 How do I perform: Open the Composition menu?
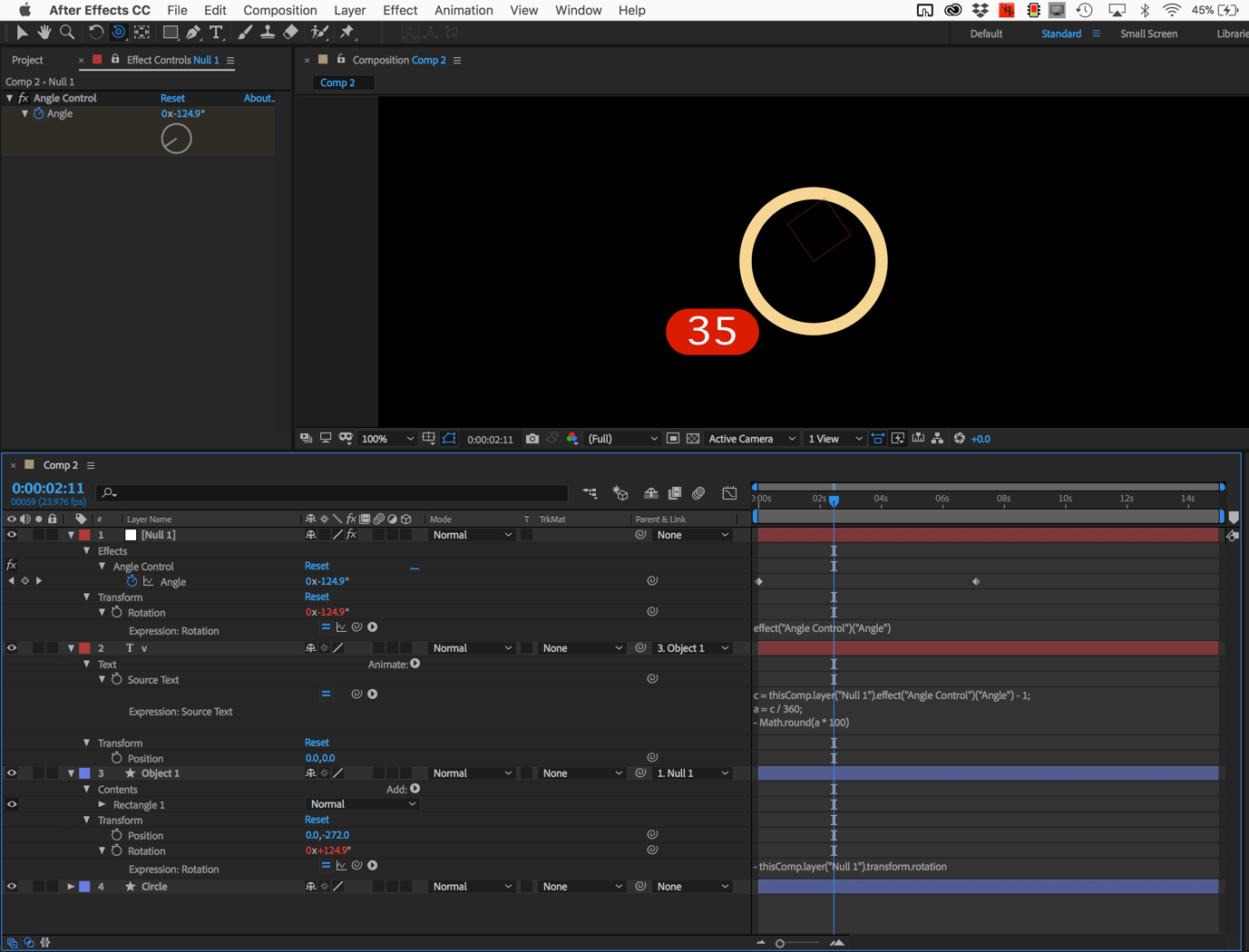click(x=280, y=10)
